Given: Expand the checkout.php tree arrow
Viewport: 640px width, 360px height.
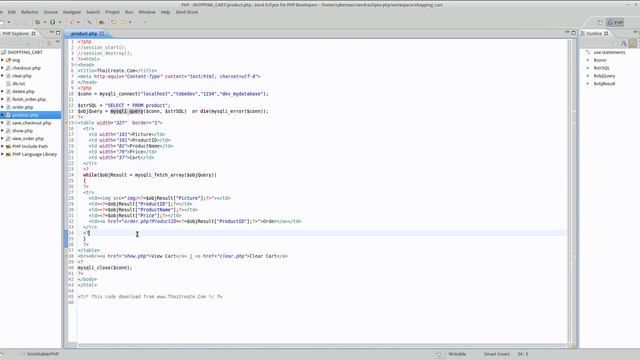Looking at the screenshot, I should click(x=2, y=68).
